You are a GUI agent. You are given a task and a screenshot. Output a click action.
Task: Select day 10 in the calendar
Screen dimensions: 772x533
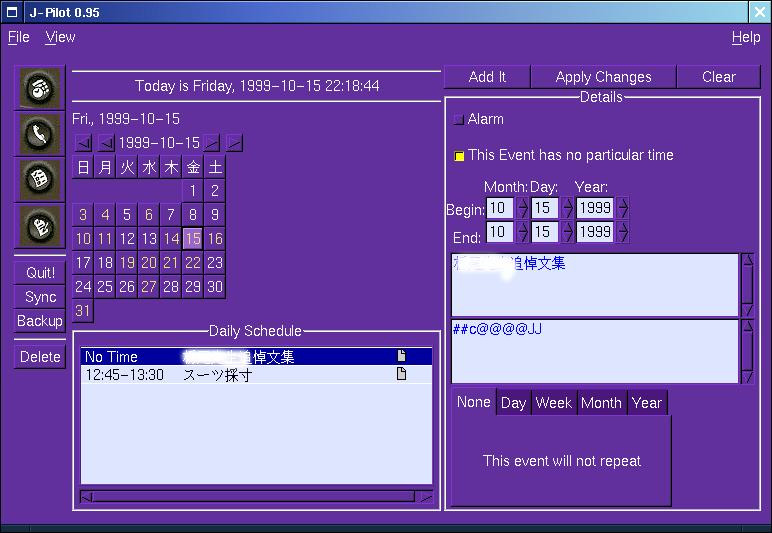coord(83,239)
